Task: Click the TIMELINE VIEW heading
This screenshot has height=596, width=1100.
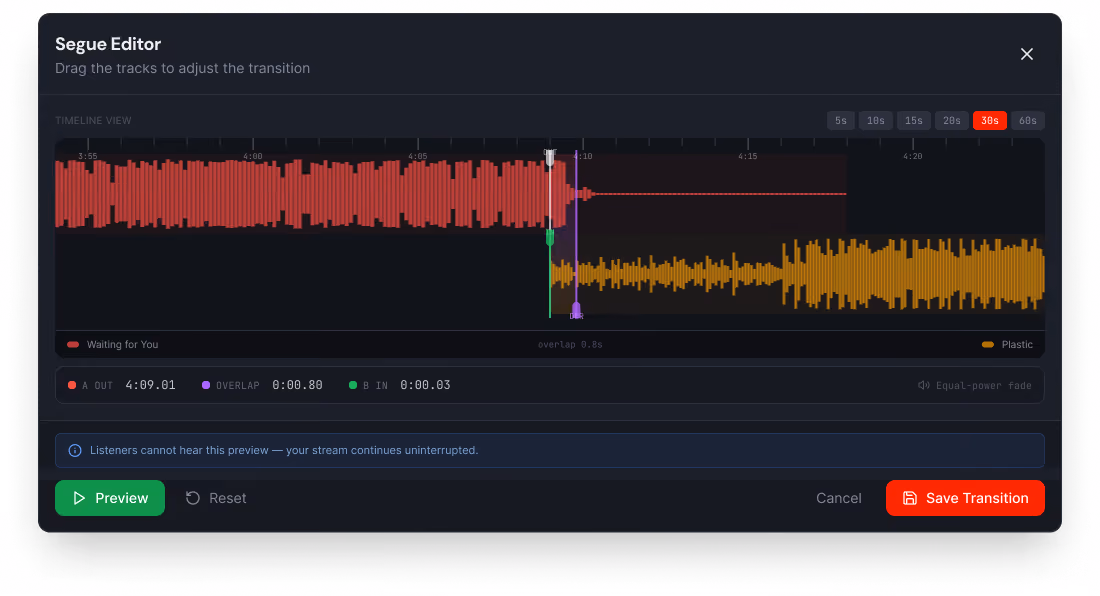Action: coord(93,121)
